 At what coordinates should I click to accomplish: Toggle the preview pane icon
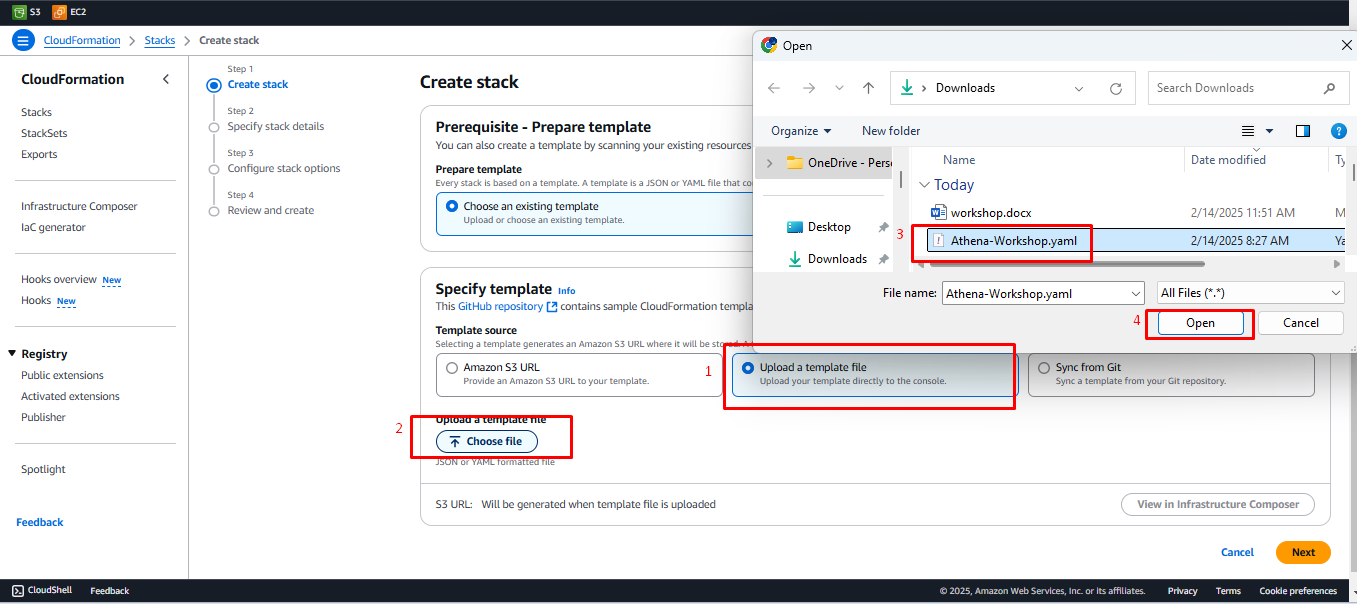point(1302,131)
